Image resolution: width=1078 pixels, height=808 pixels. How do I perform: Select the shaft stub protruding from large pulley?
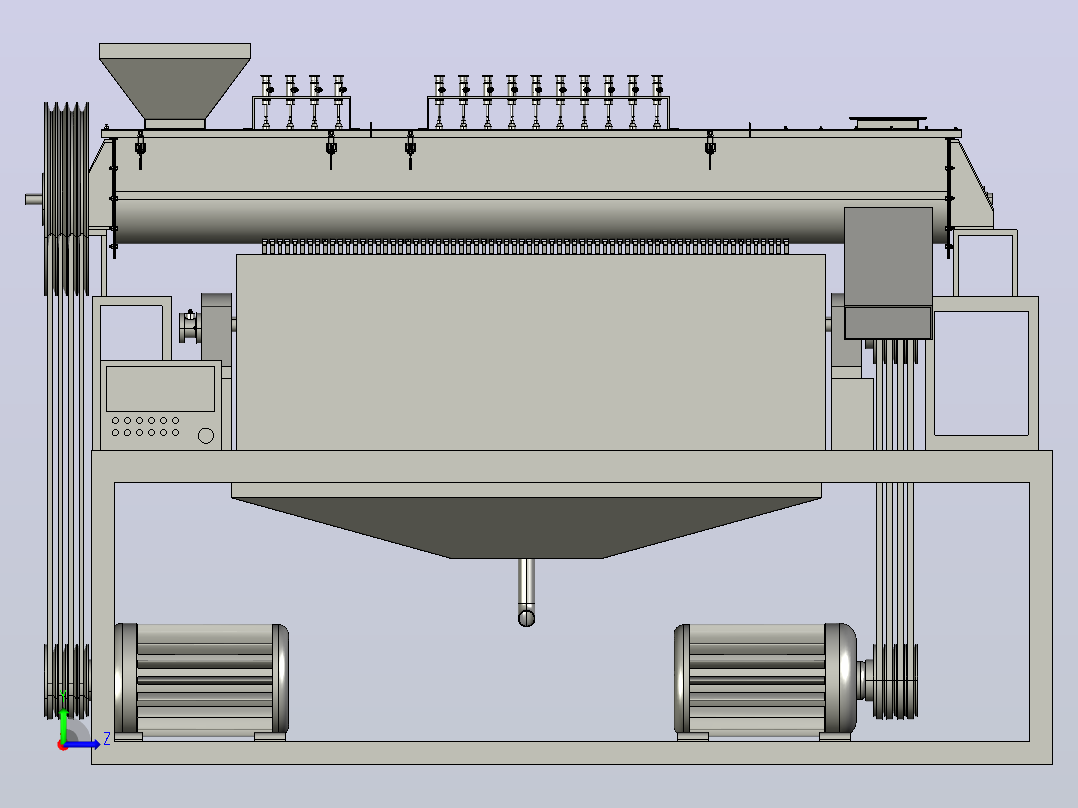click(34, 199)
